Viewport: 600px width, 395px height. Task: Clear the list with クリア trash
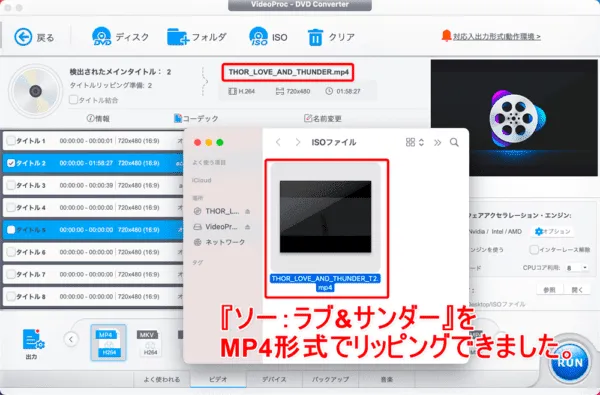coord(315,37)
